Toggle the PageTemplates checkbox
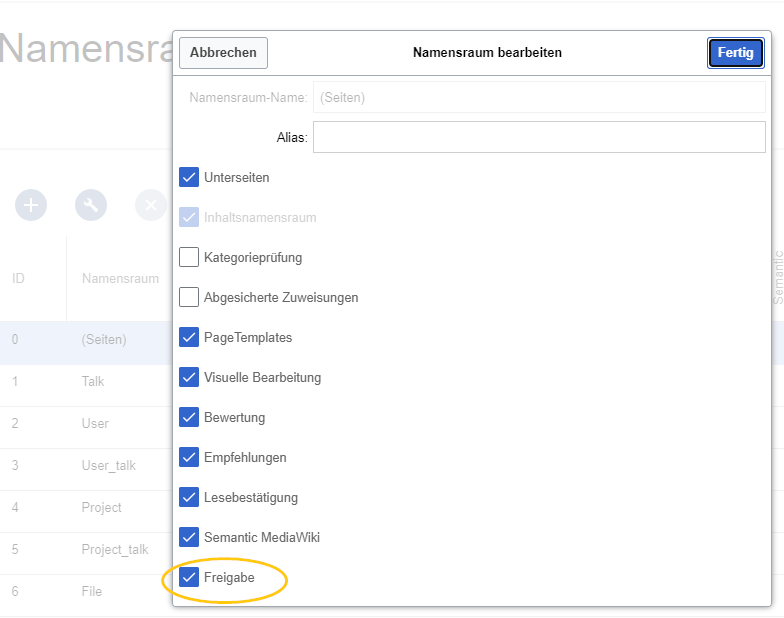The width and height of the screenshot is (784, 618). point(189,337)
